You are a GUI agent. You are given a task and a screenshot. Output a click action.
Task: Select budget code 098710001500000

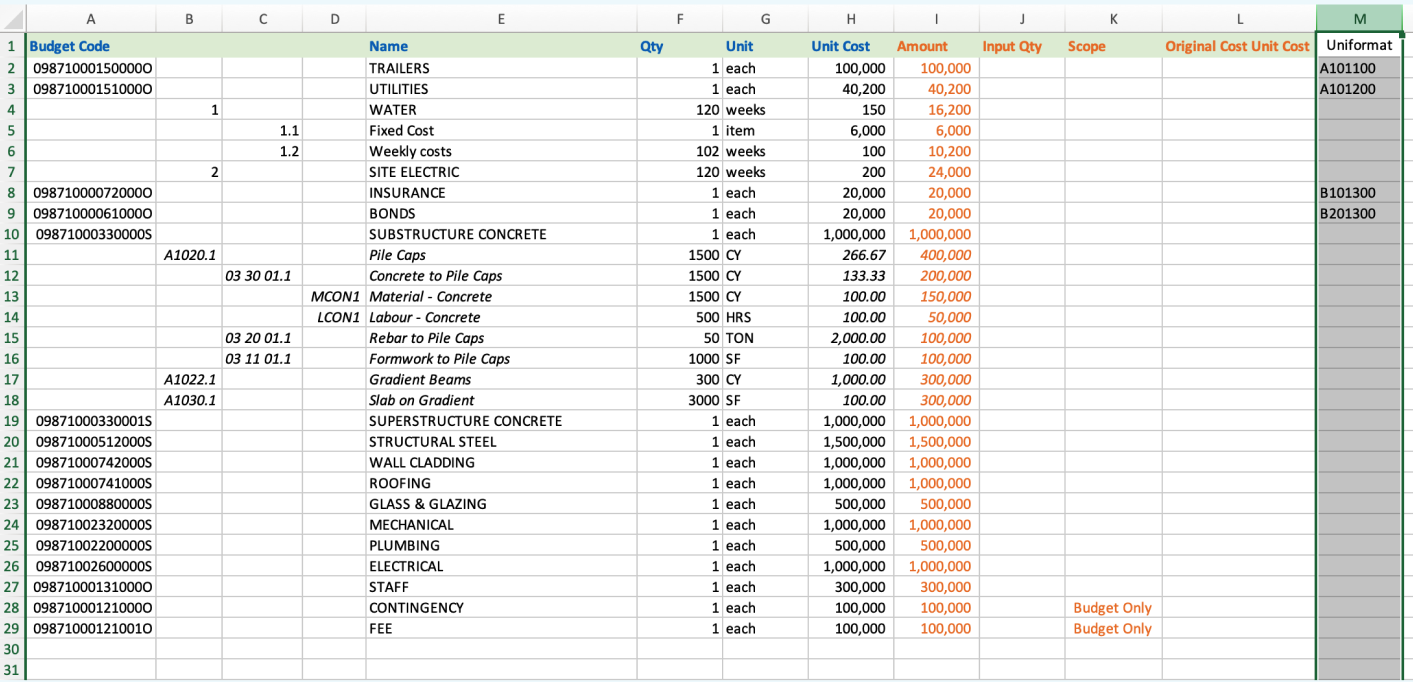91,68
